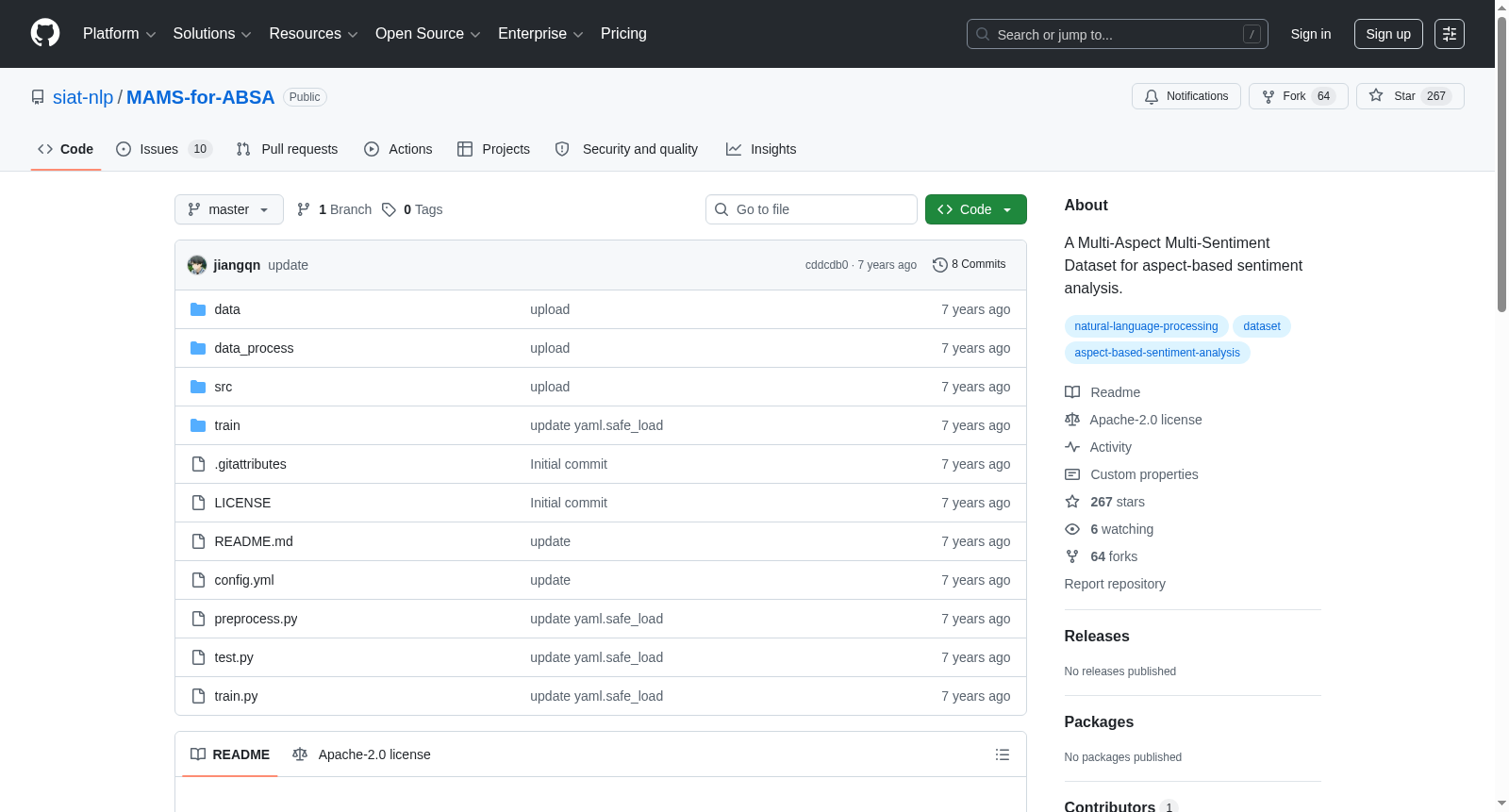Click the Sign up button
1509x812 pixels.
[1388, 34]
